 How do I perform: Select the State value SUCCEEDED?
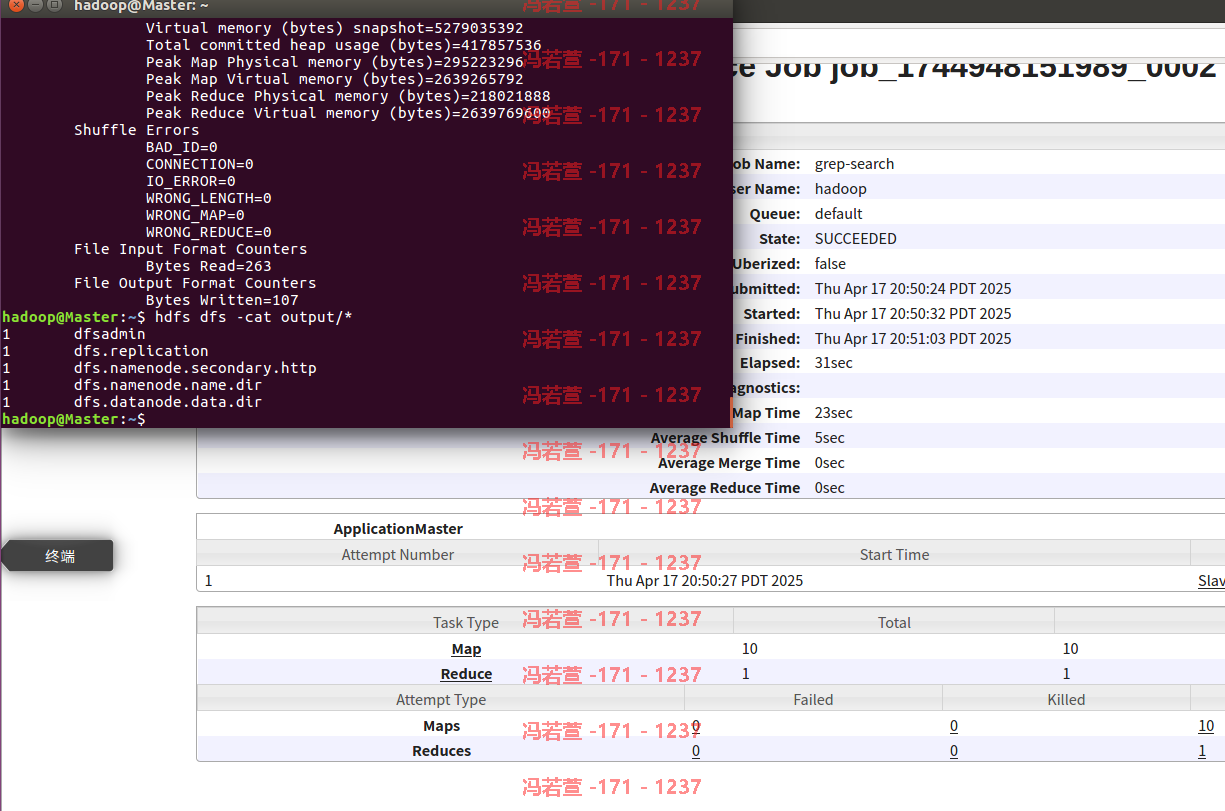coord(856,239)
